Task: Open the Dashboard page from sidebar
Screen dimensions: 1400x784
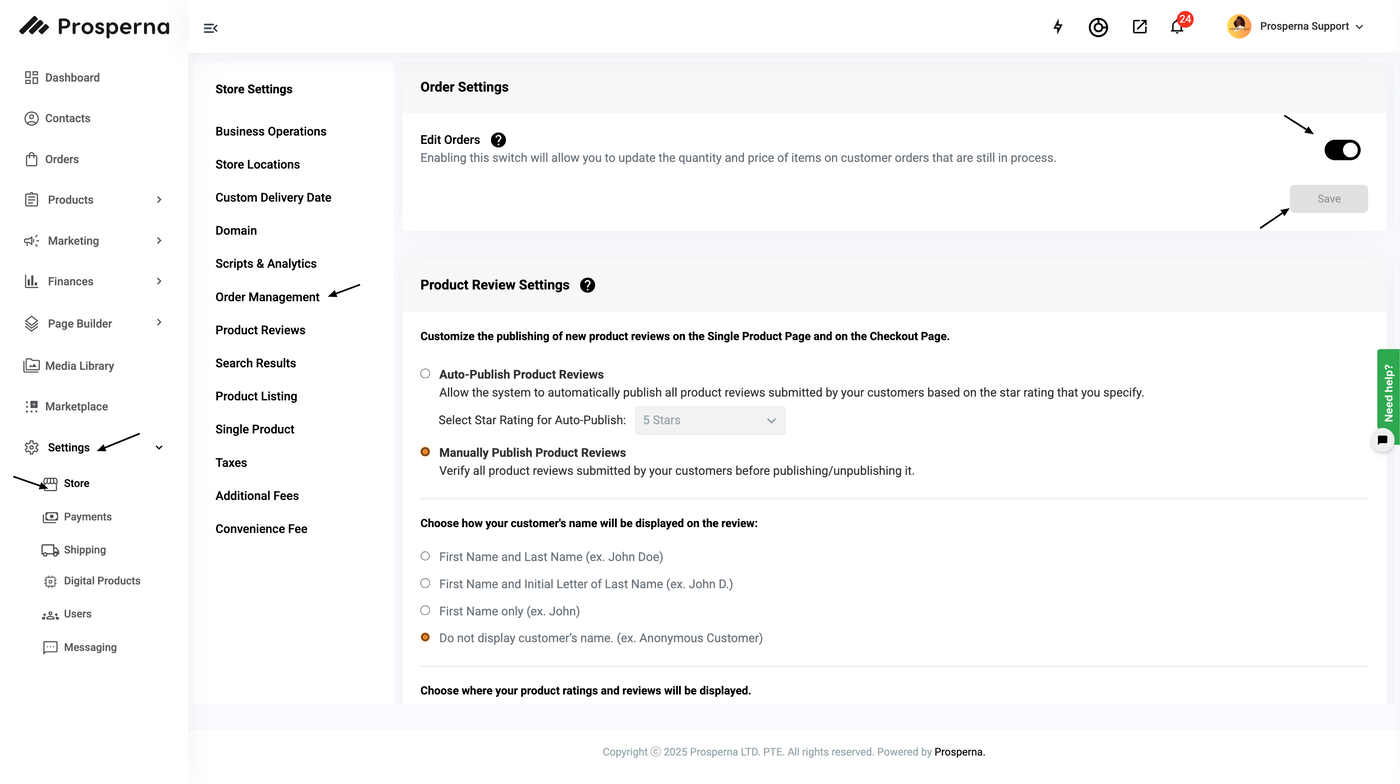Action: pos(72,78)
